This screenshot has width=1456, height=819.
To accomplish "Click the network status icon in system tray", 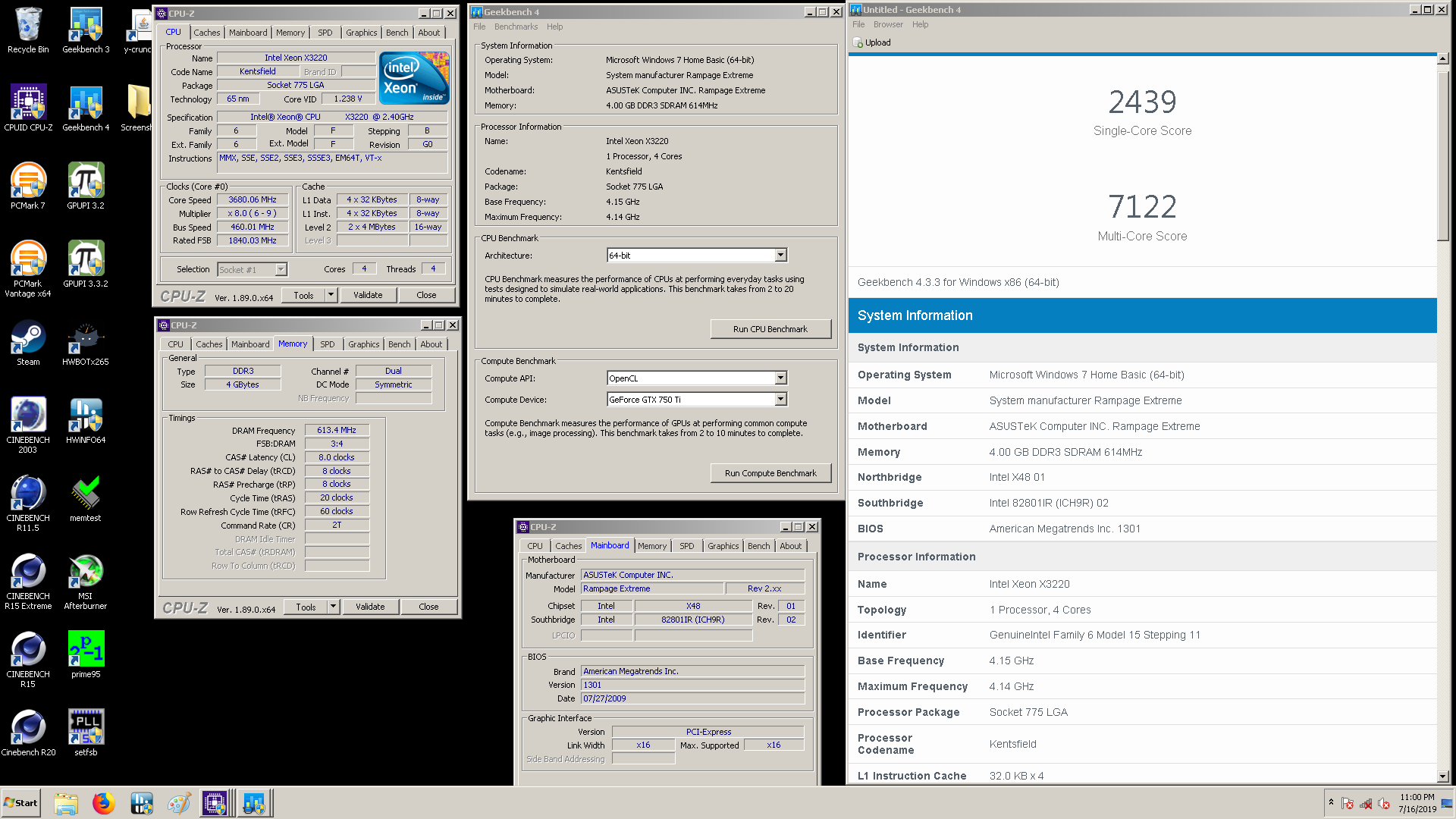I will pos(1366,803).
